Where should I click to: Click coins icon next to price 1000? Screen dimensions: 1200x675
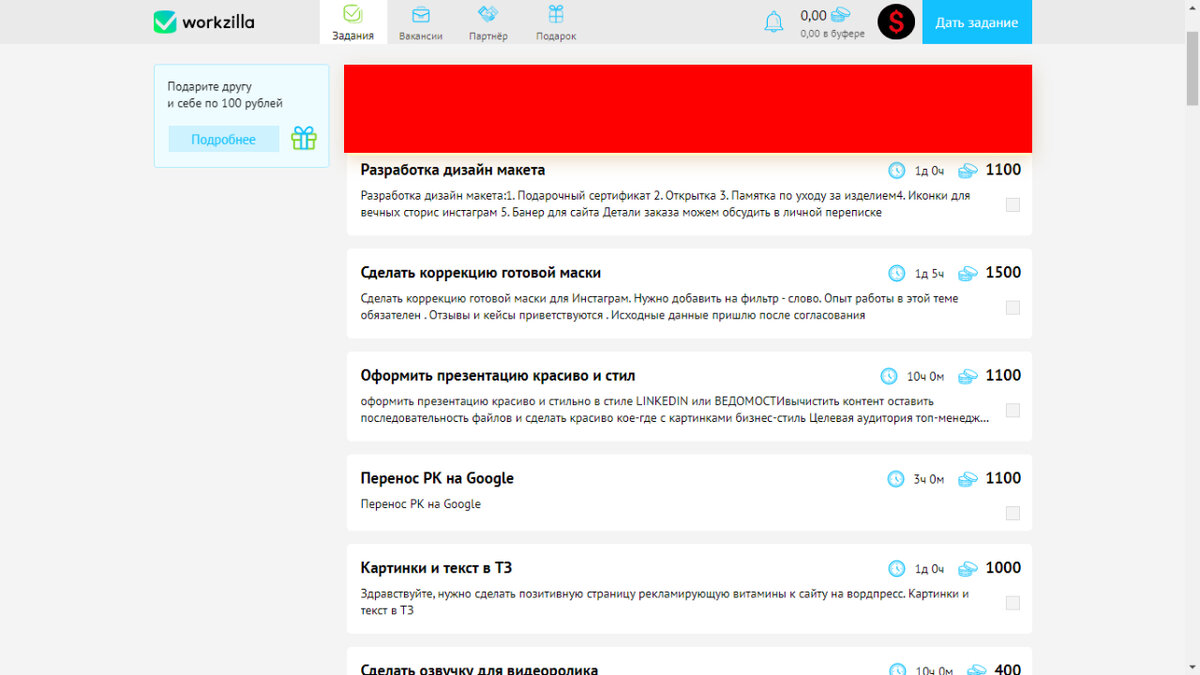point(968,569)
